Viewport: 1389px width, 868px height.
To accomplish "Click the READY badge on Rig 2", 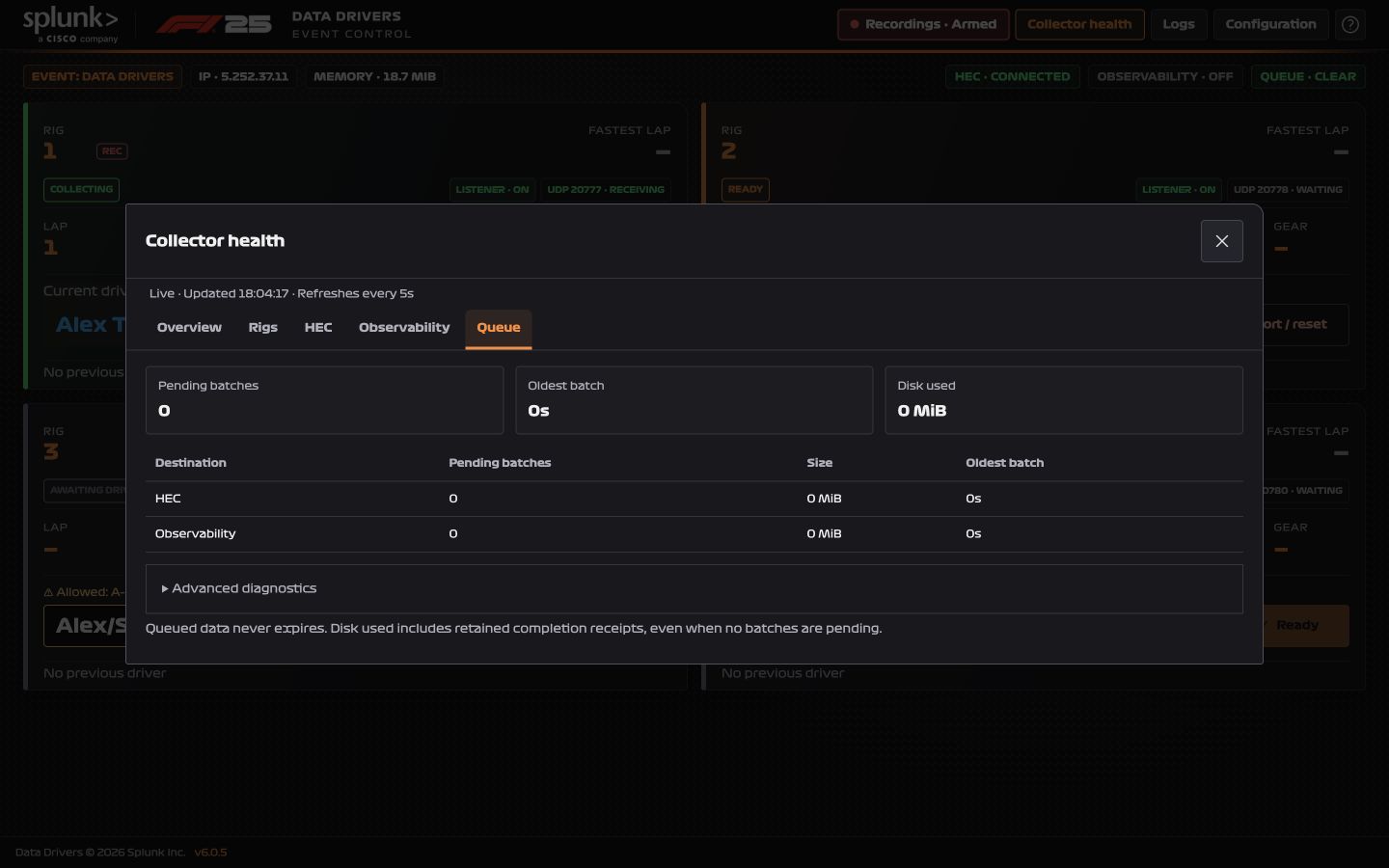I will click(x=745, y=190).
